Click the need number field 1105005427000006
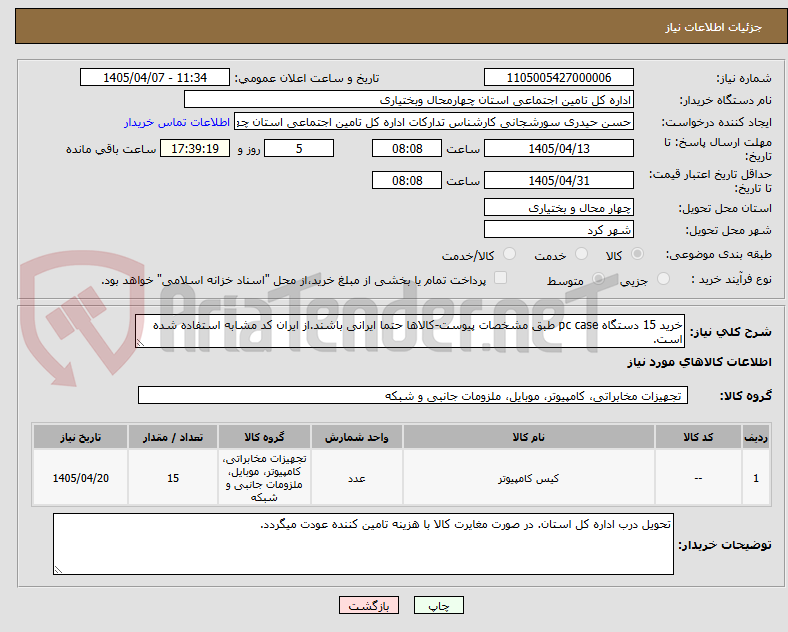The image size is (788, 632). pos(559,77)
